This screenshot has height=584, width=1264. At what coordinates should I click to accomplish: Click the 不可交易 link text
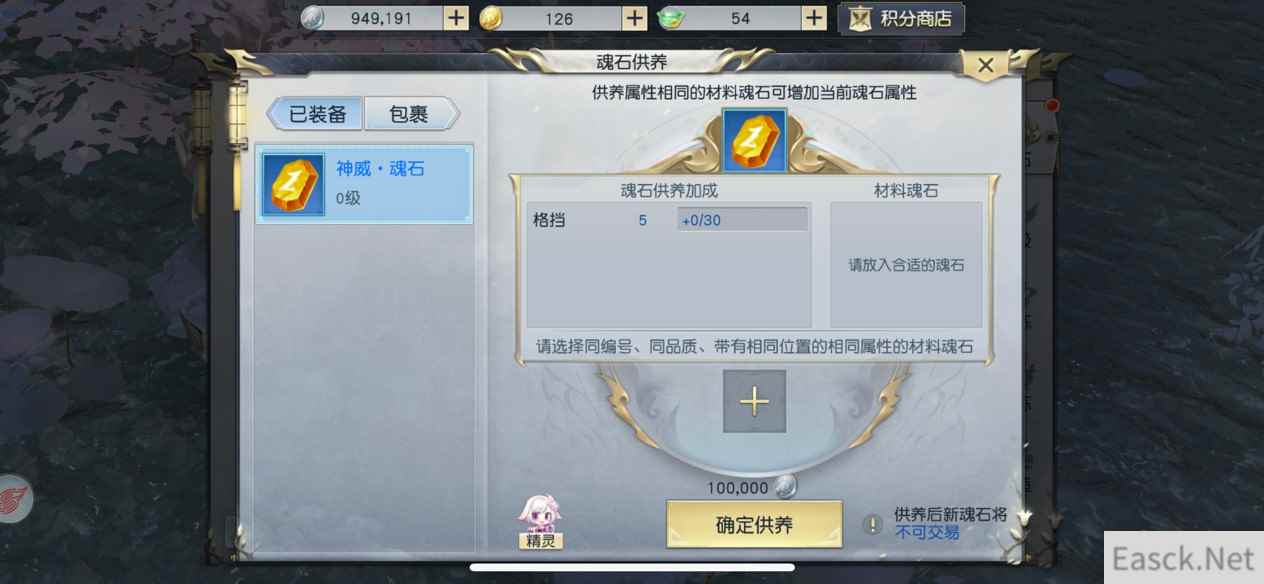927,533
